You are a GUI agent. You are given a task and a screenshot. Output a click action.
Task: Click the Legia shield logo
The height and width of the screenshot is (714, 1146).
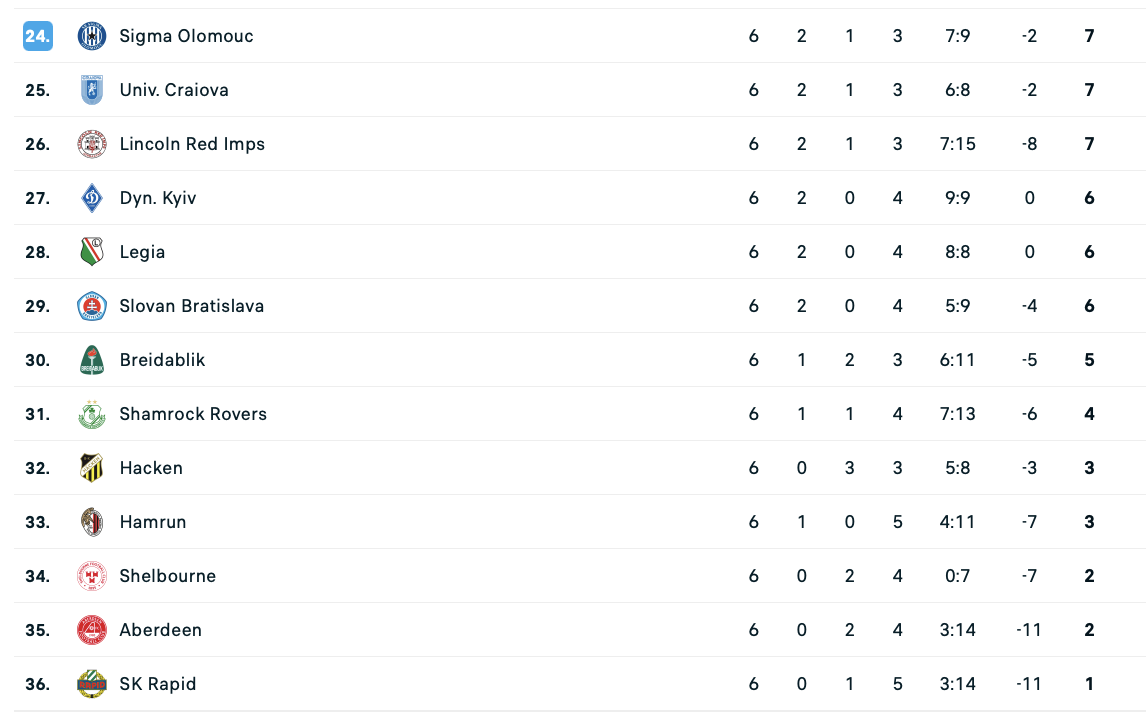click(x=92, y=252)
